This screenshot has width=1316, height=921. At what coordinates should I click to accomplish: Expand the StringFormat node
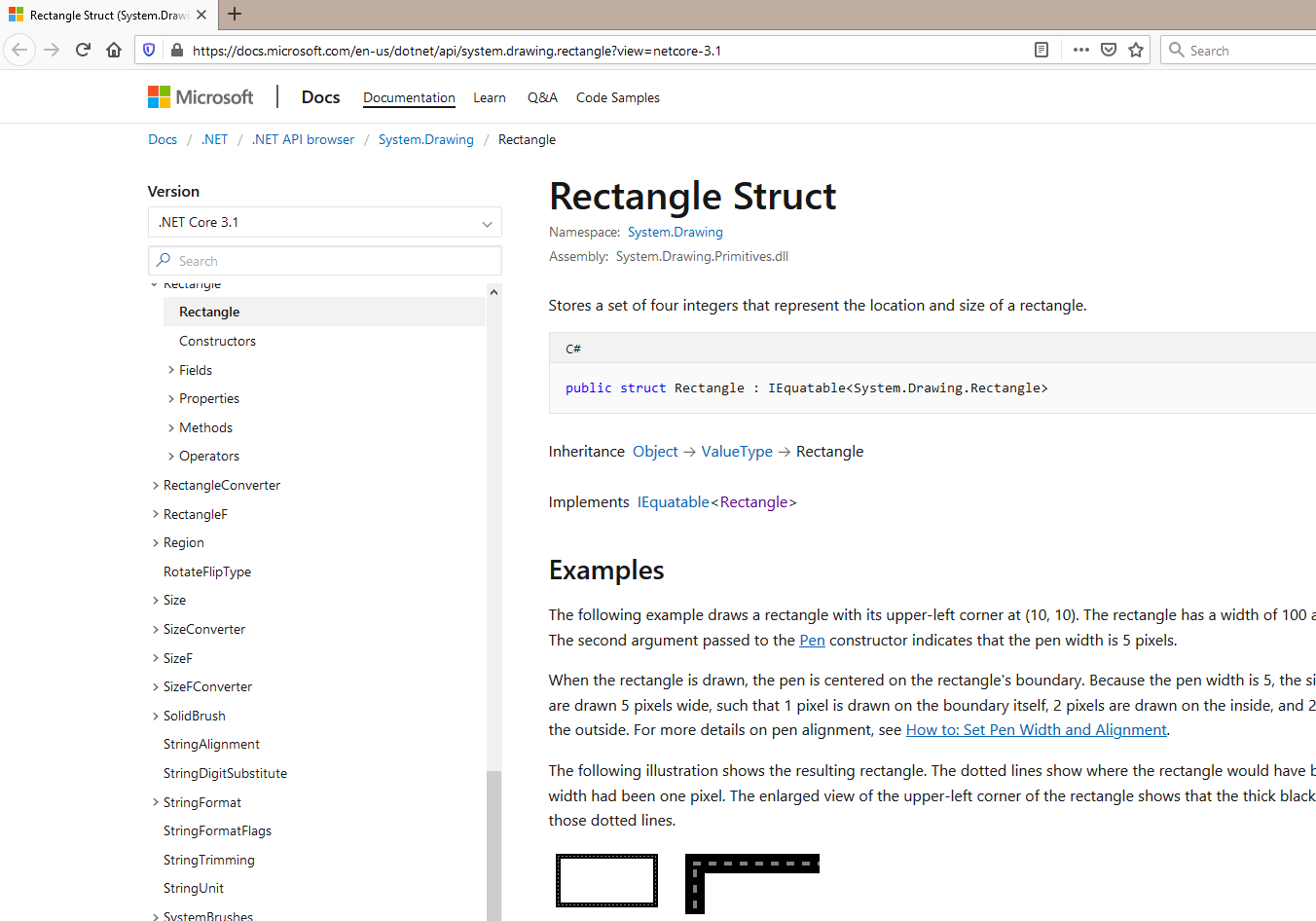point(156,802)
